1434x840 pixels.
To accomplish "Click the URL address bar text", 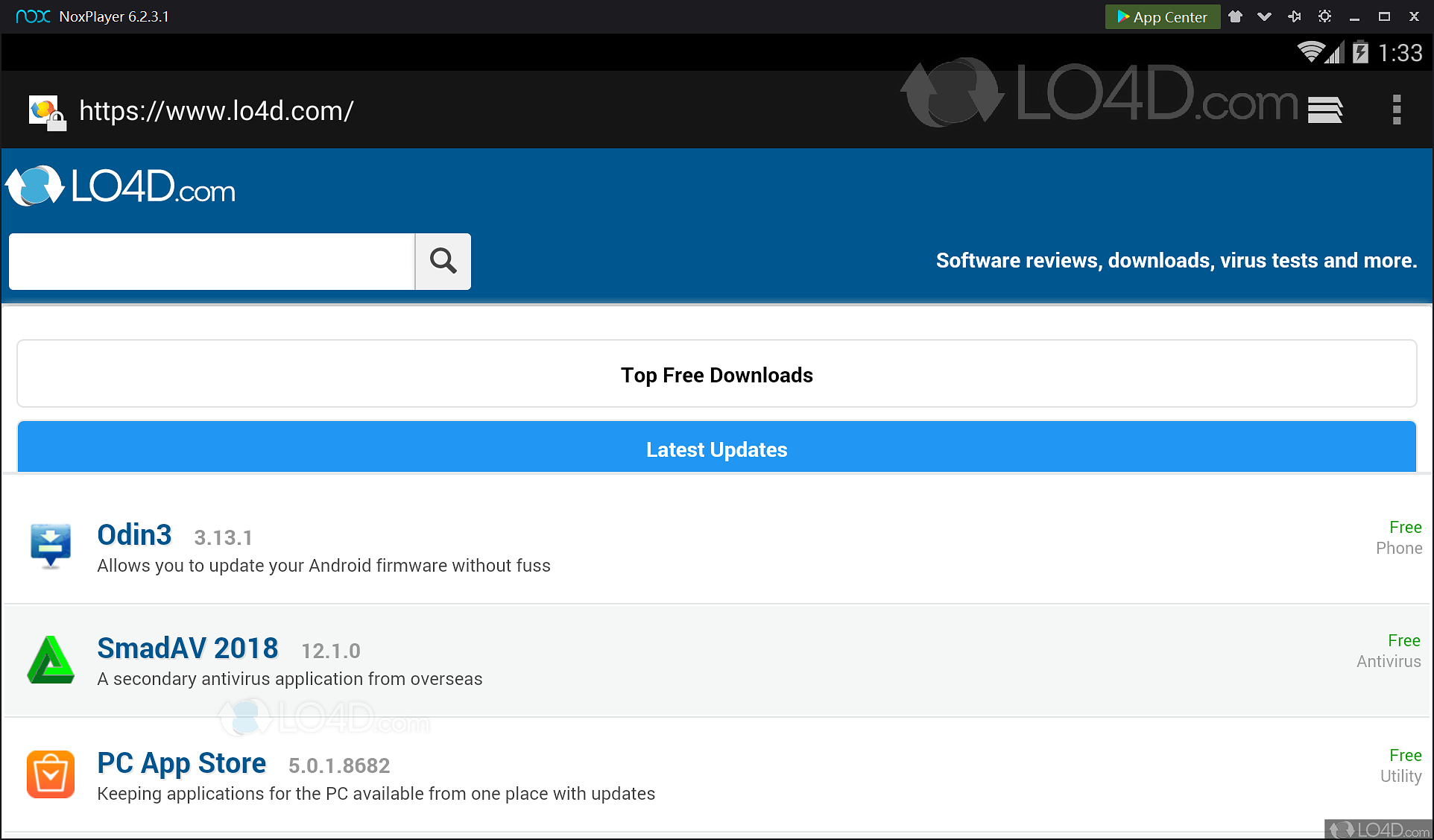I will (x=216, y=111).
